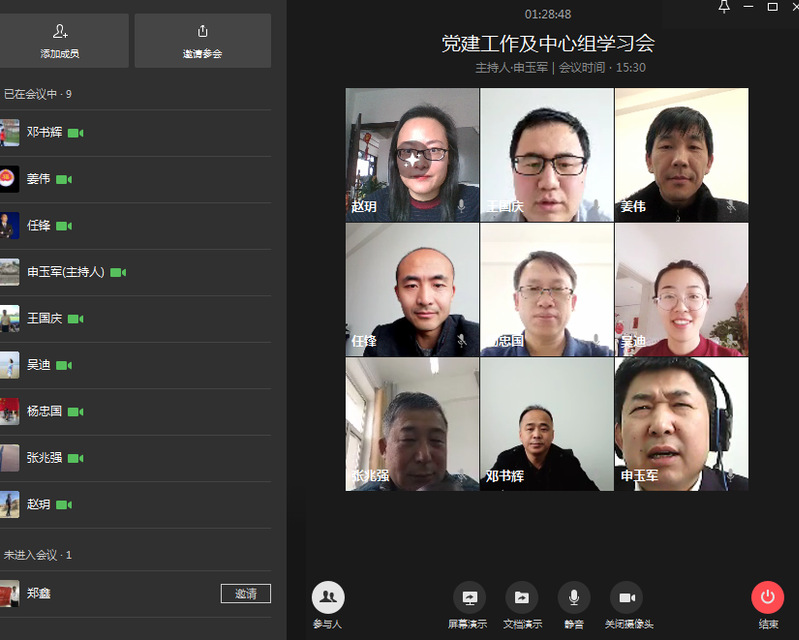Click the 添加成员 add member icon
This screenshot has width=799, height=640.
click(x=60, y=32)
